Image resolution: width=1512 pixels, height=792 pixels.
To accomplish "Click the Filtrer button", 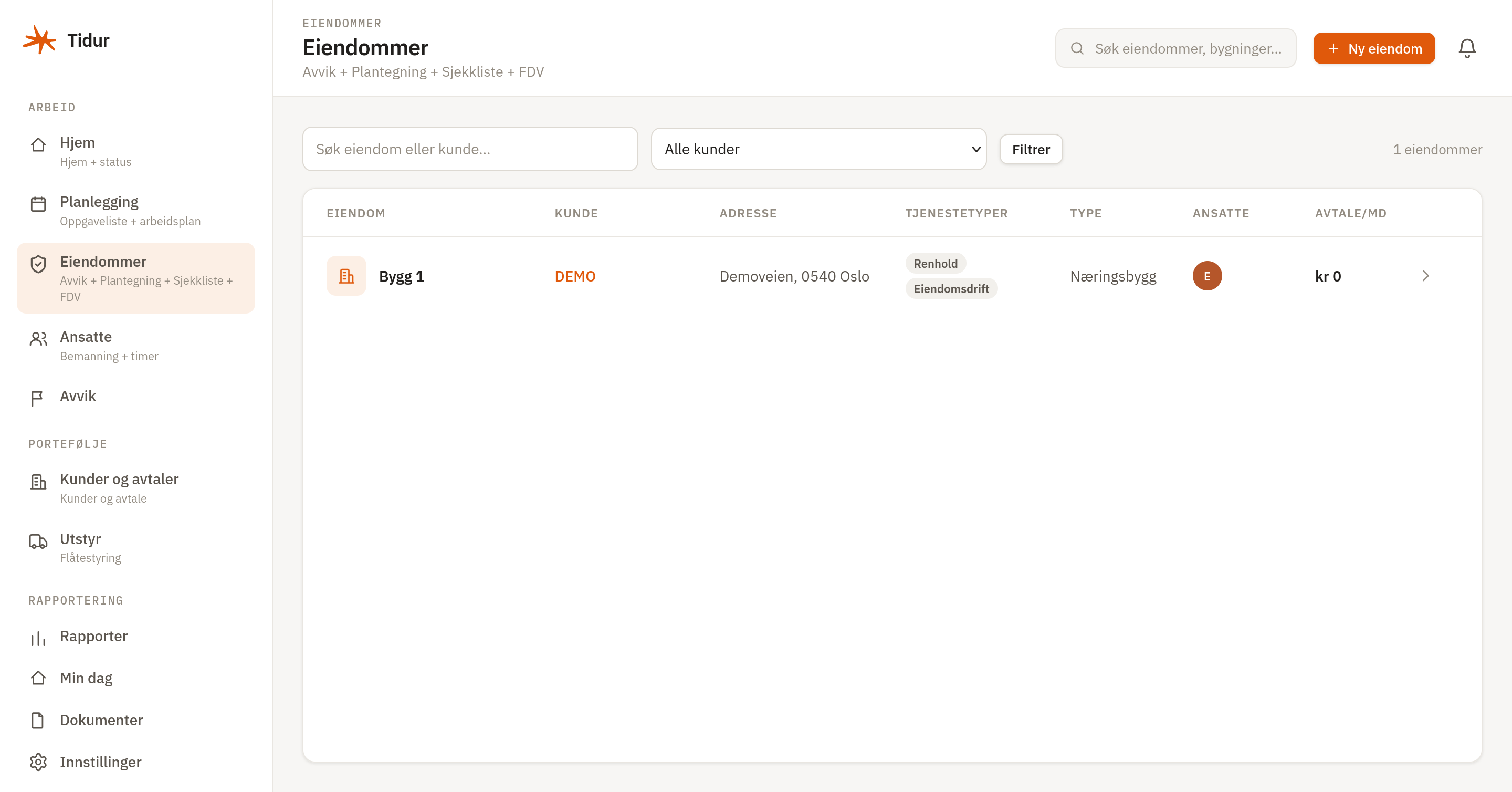I will (x=1030, y=149).
